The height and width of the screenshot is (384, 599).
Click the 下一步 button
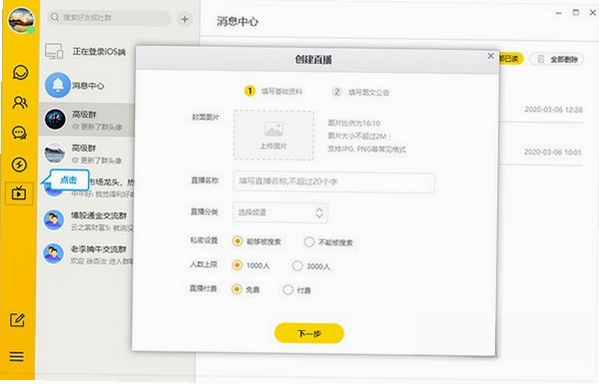coord(309,333)
